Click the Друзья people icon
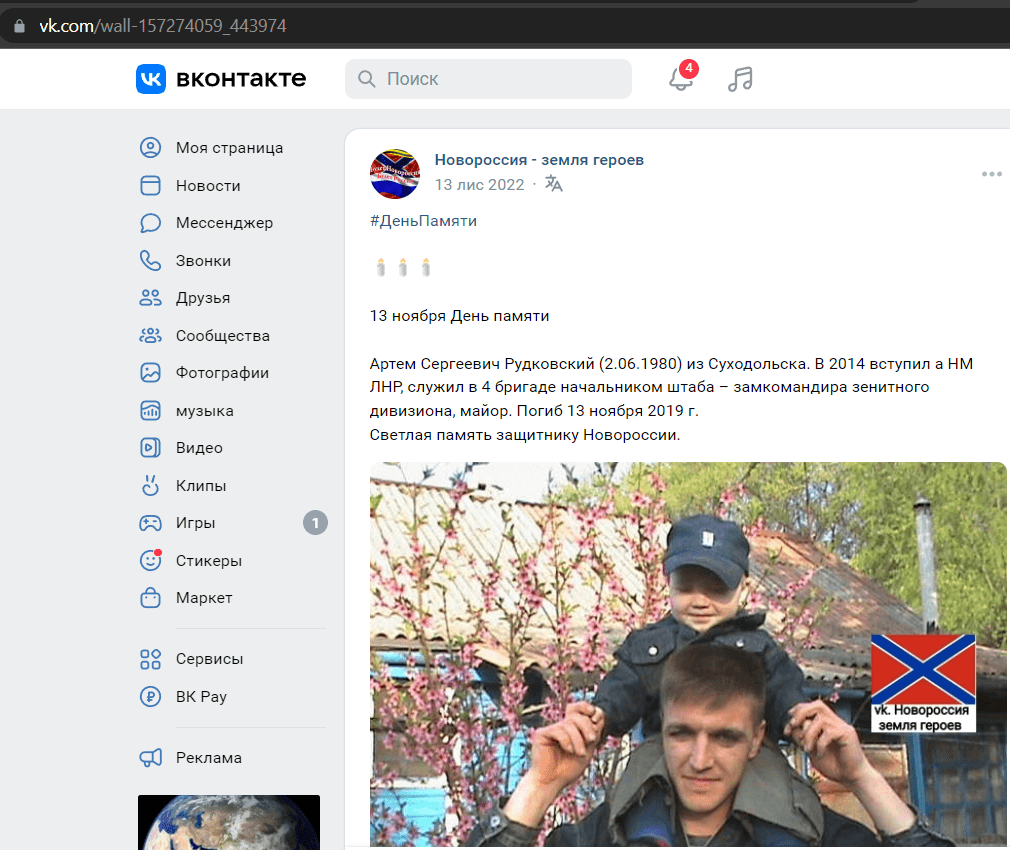 pyautogui.click(x=151, y=298)
